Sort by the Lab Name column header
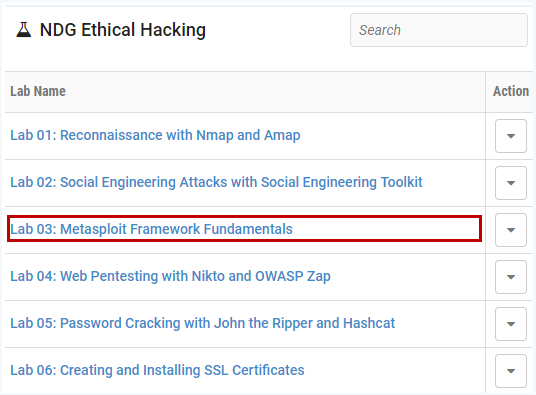536x395 pixels. pyautogui.click(x=38, y=91)
